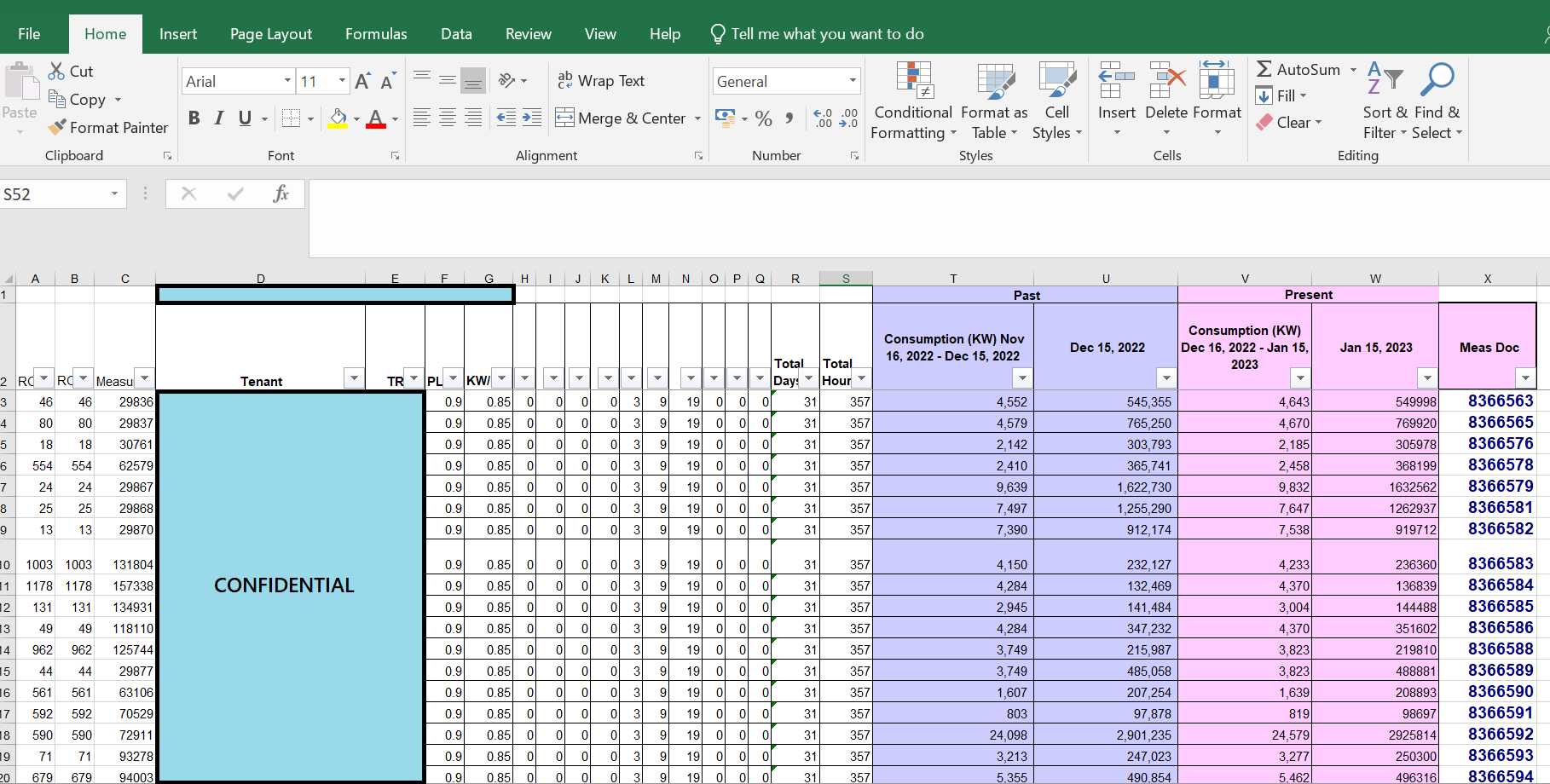Viewport: 1550px width, 784px height.
Task: Click the Clear button
Action: [1284, 122]
